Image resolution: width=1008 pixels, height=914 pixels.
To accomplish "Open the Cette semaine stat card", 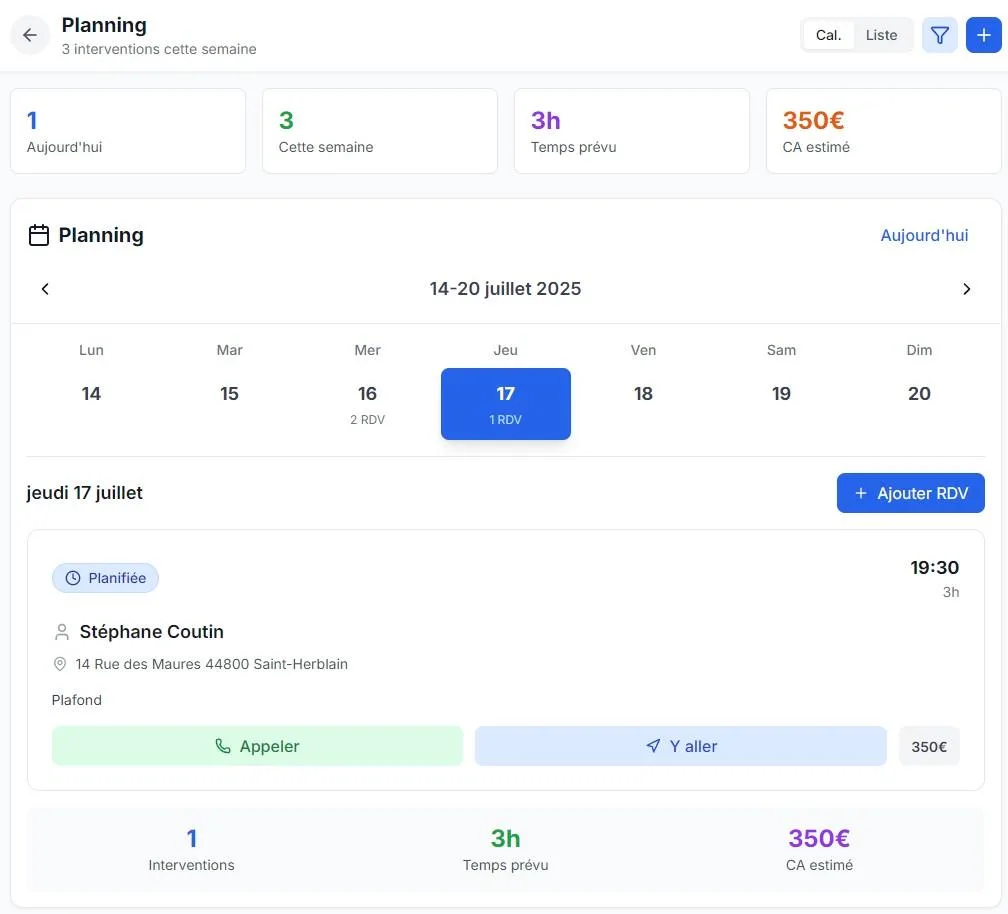I will click(x=380, y=131).
